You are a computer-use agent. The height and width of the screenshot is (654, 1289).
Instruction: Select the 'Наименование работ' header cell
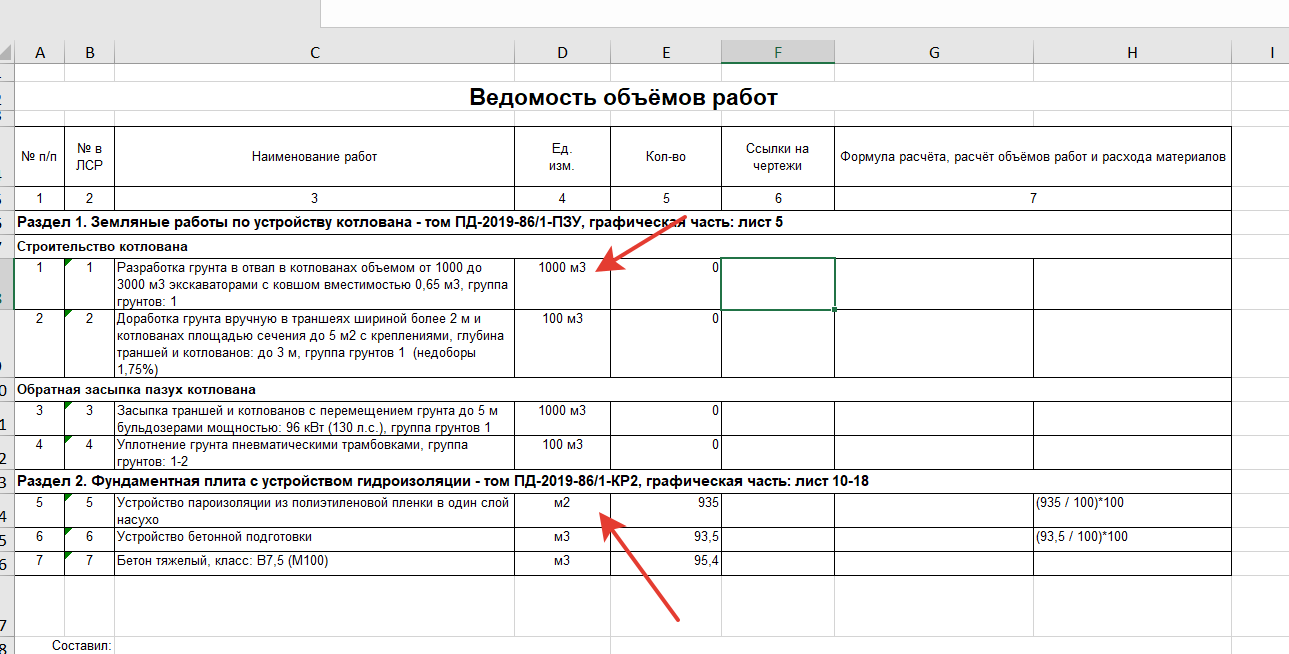click(315, 157)
